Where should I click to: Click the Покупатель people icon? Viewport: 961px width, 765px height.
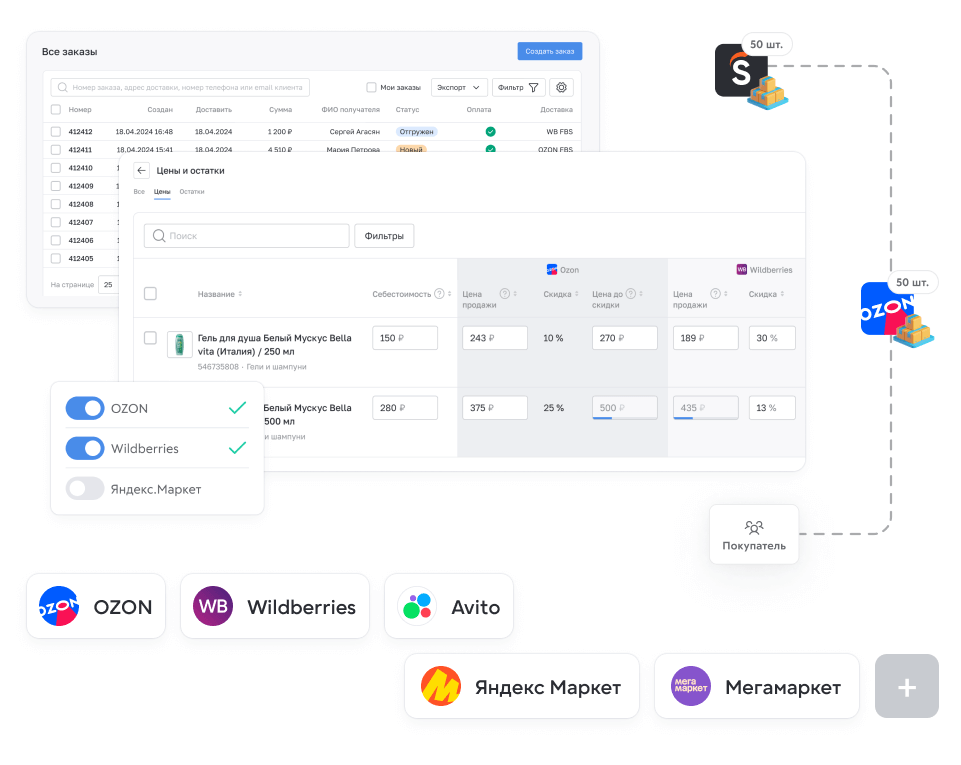753,527
